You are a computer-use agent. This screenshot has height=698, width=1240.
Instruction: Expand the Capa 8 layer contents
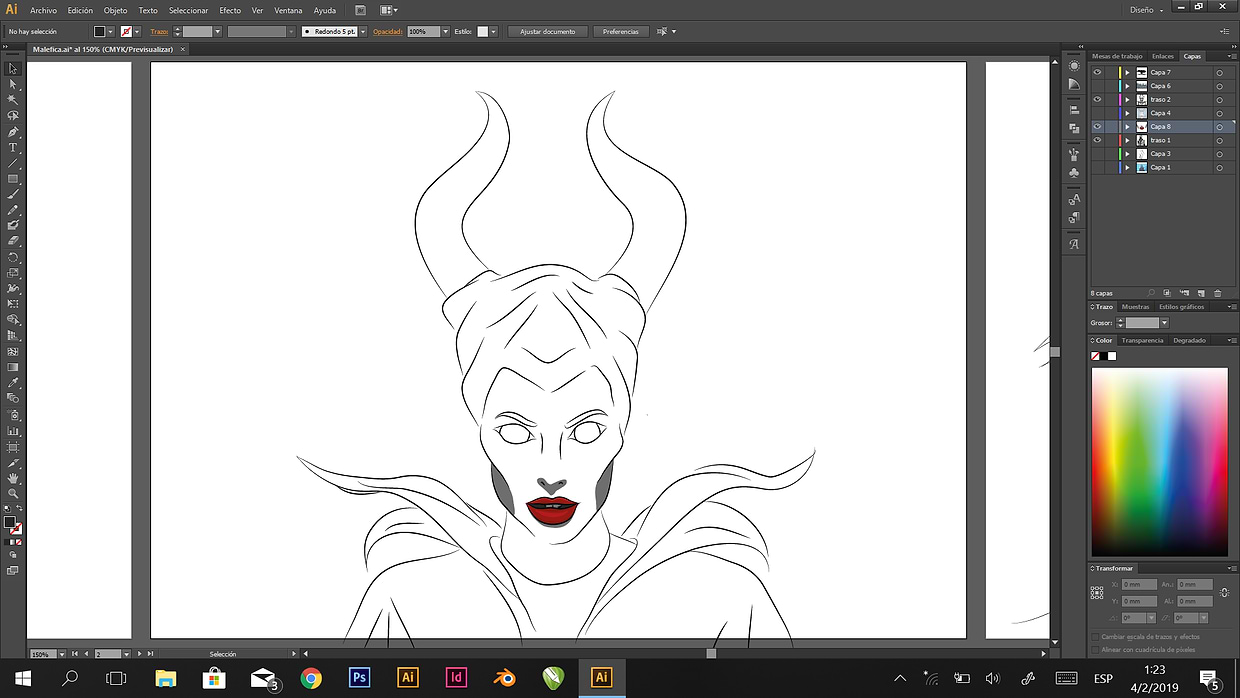point(1127,127)
